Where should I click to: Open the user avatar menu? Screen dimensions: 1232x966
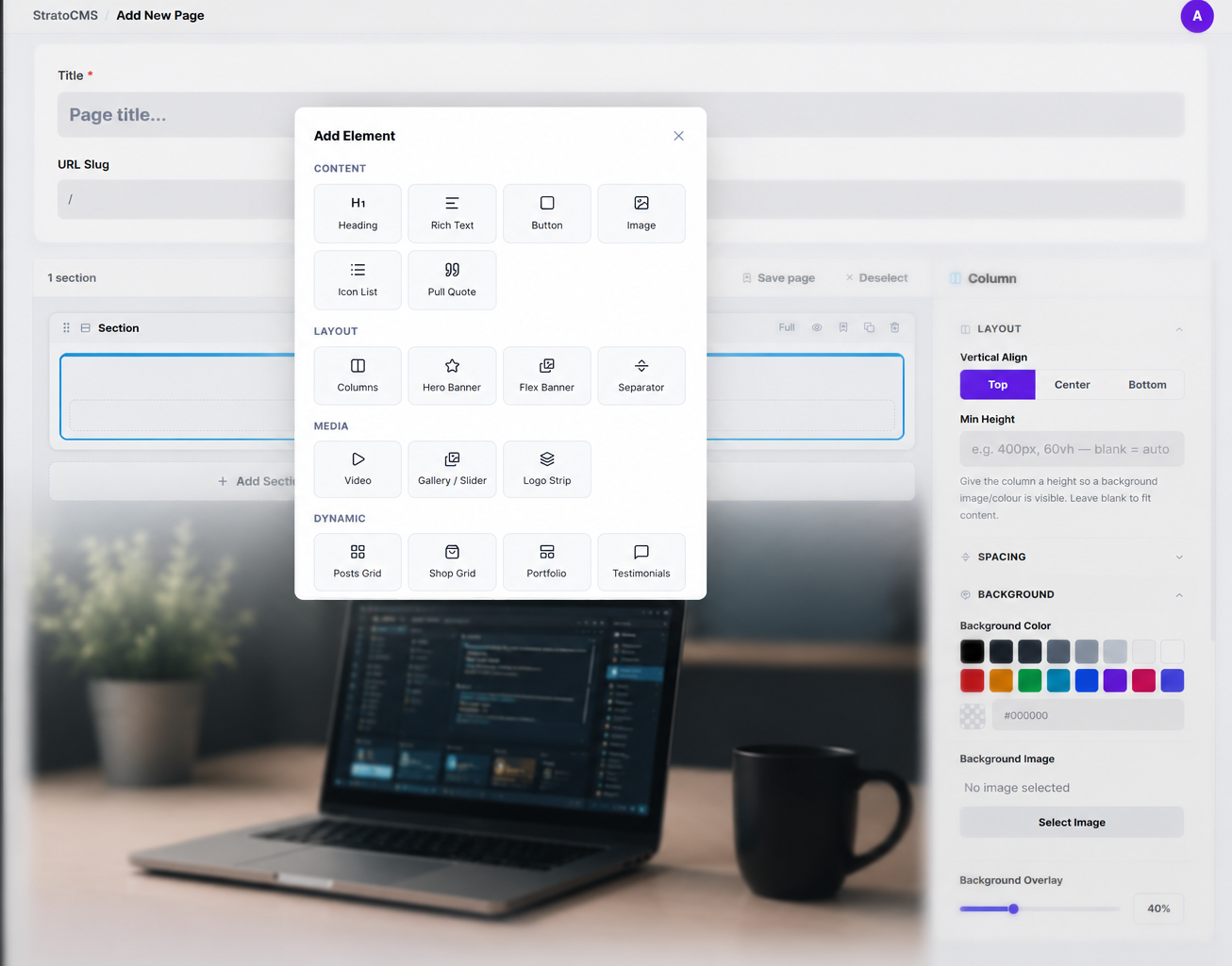(1197, 16)
